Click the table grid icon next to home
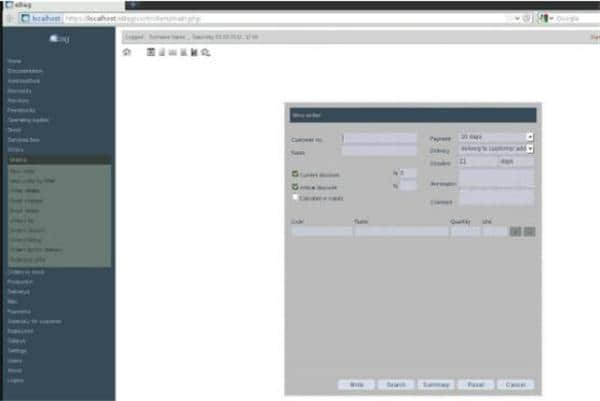This screenshot has width=600, height=401. 151,52
